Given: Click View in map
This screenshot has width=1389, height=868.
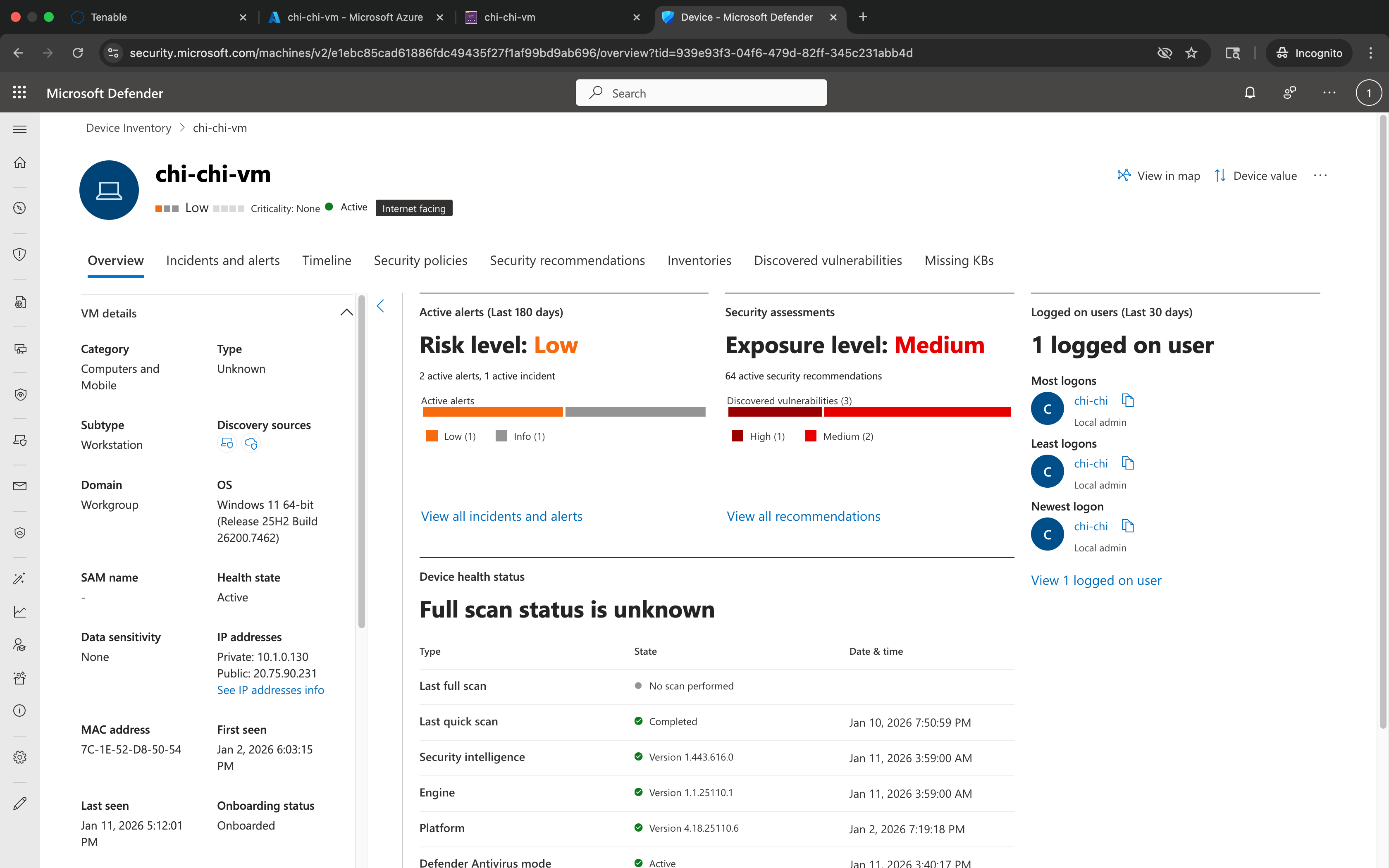Looking at the screenshot, I should tap(1158, 176).
